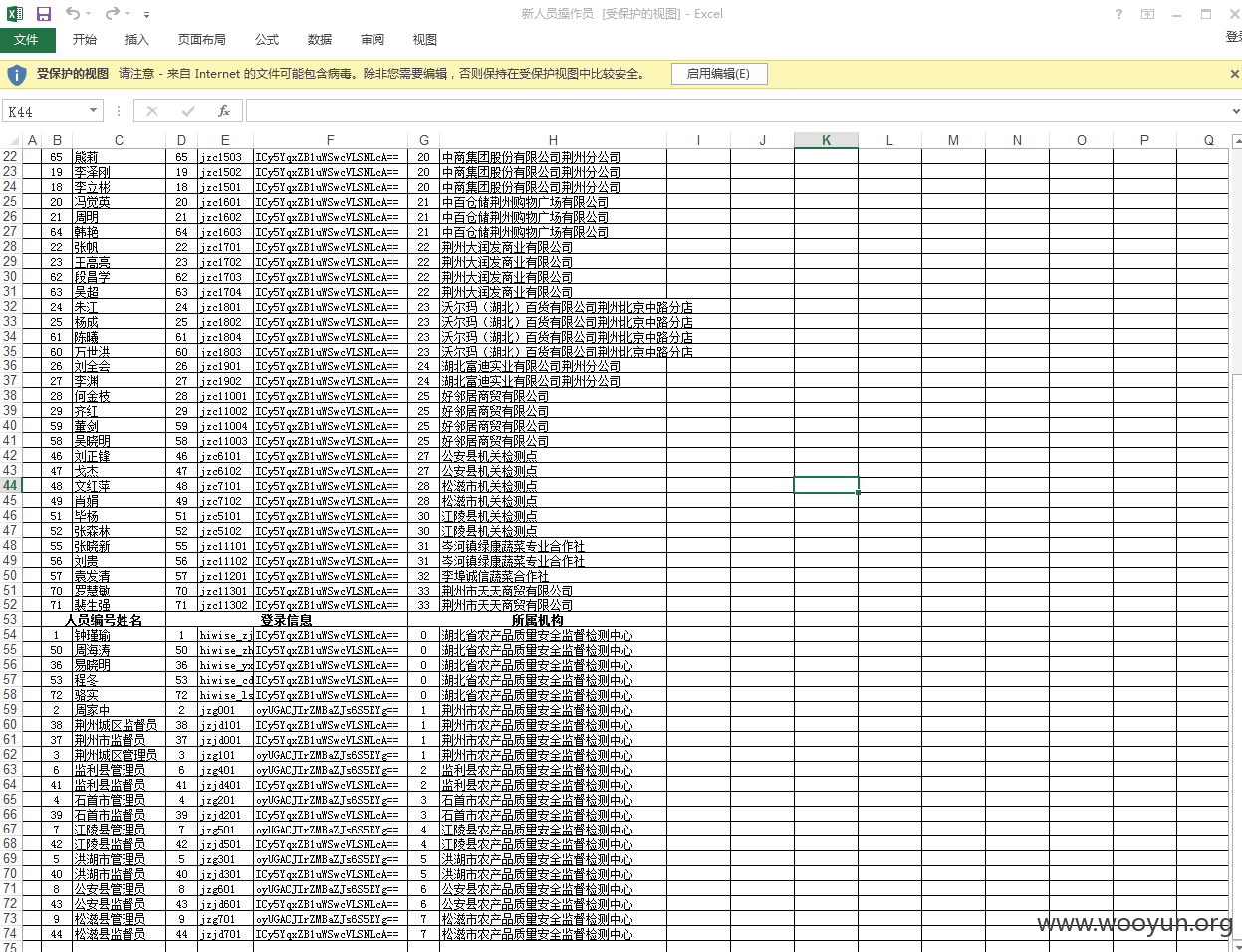Select column K header
Image resolution: width=1242 pixels, height=952 pixels.
pyautogui.click(x=826, y=140)
